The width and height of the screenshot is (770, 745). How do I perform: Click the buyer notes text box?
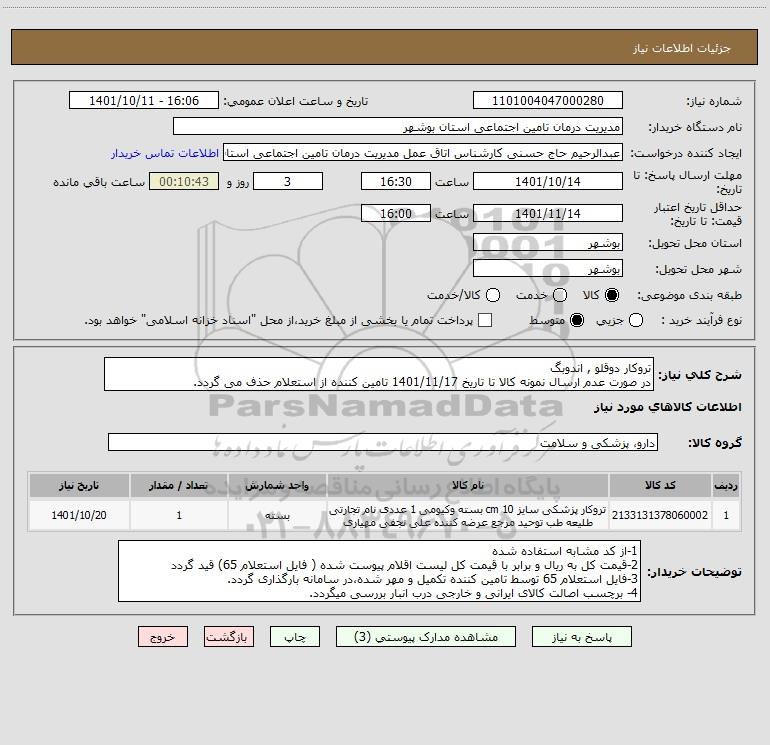379,571
